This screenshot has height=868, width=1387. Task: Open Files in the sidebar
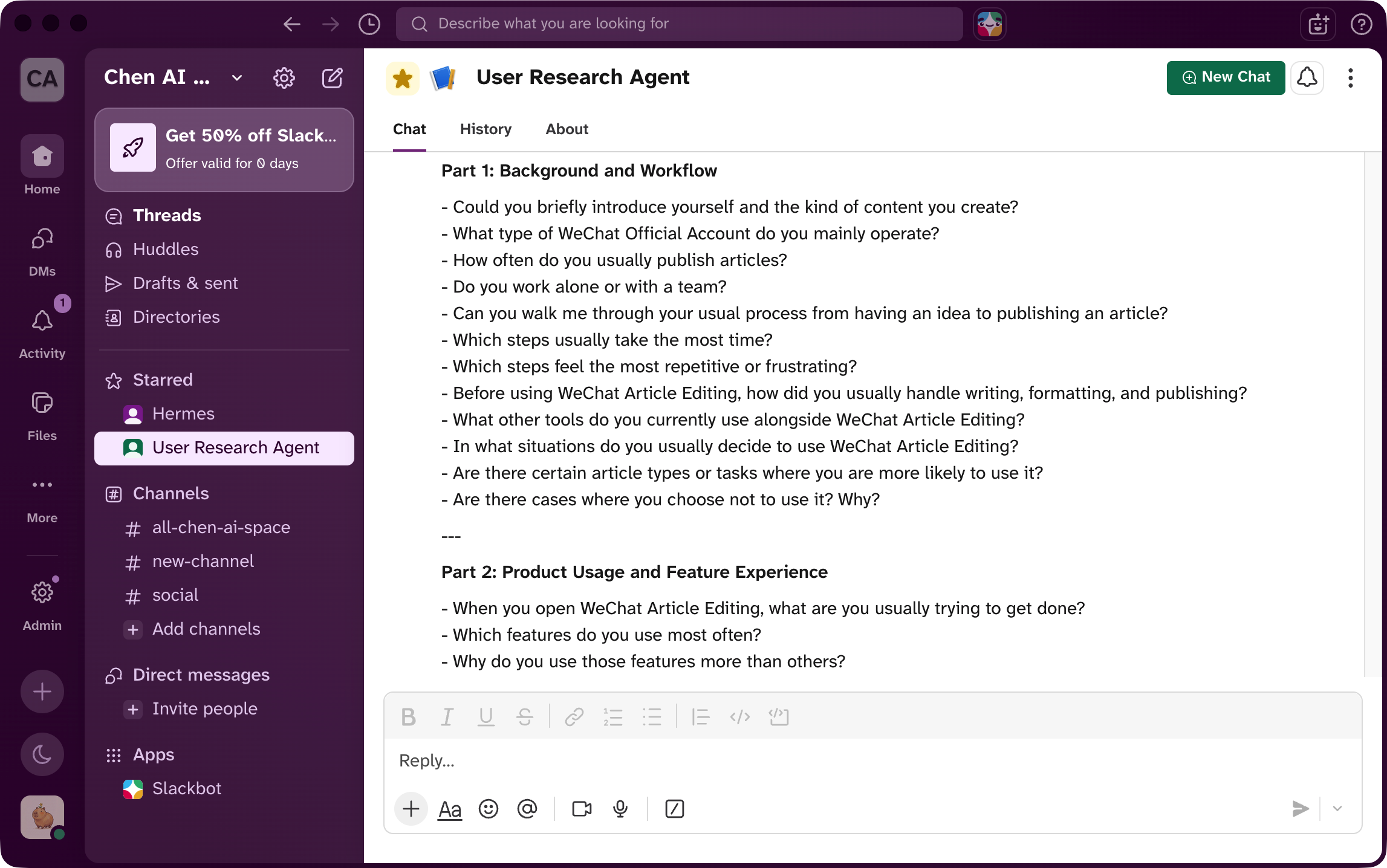pyautogui.click(x=42, y=416)
